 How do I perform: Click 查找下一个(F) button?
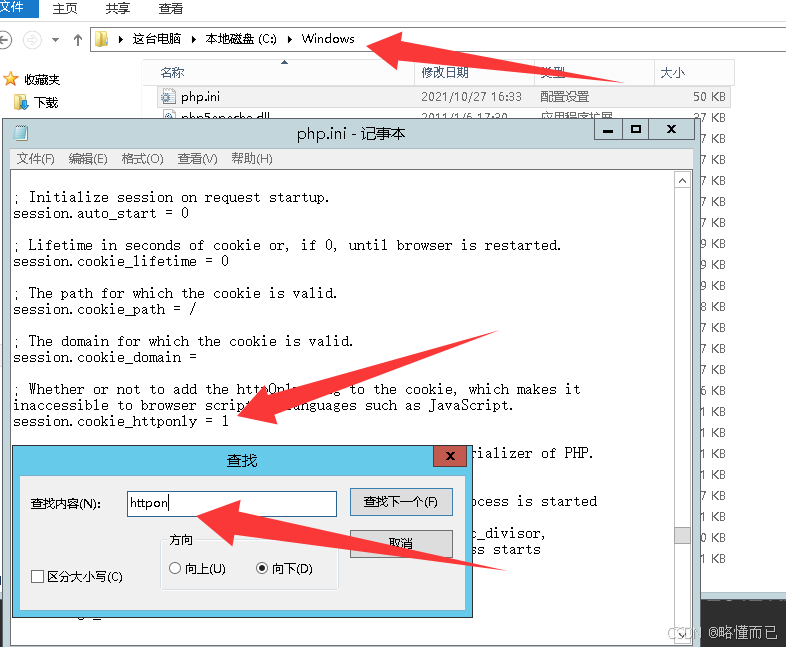(x=401, y=502)
